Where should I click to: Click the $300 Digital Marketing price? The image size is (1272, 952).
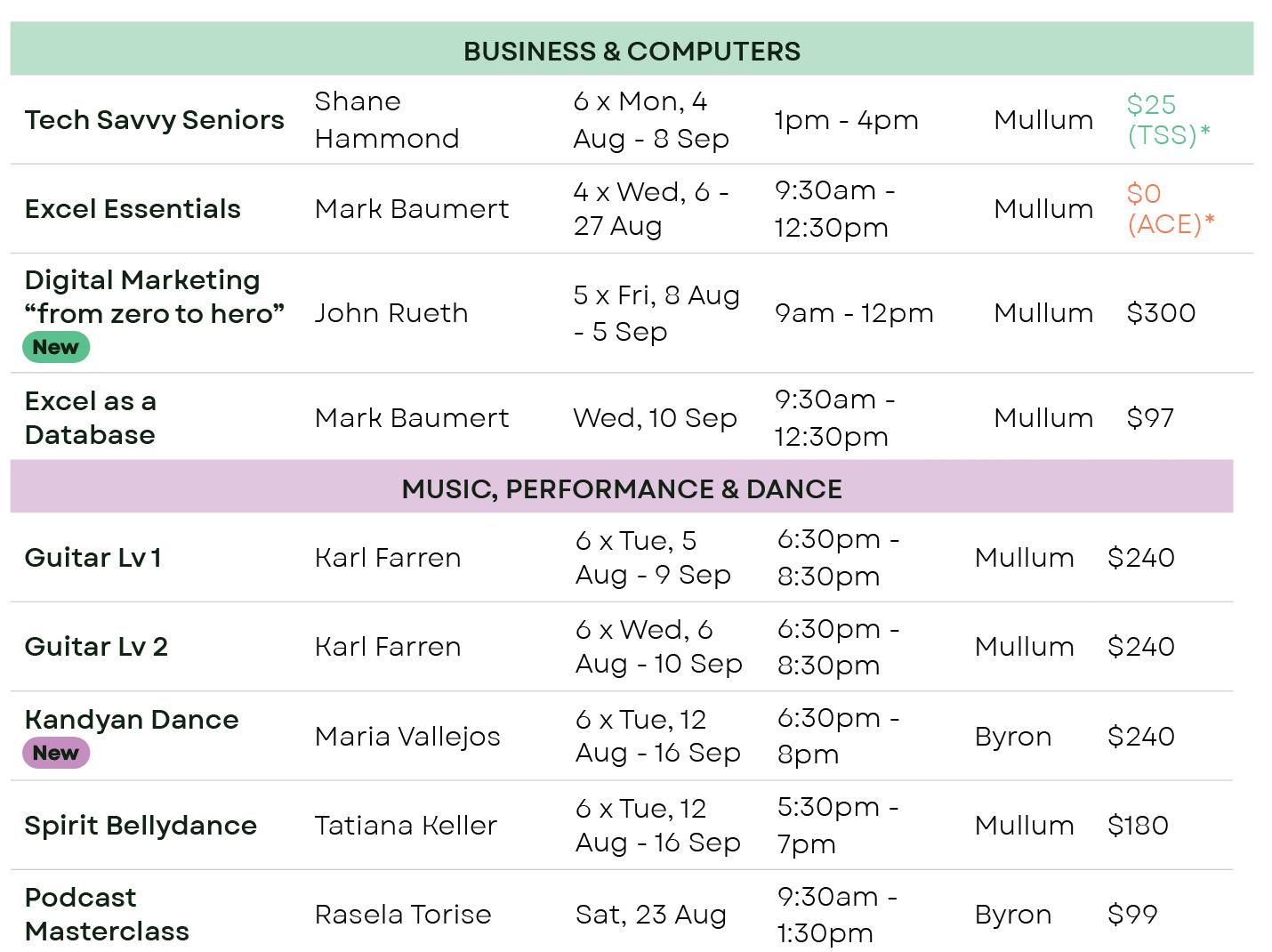pos(1160,313)
